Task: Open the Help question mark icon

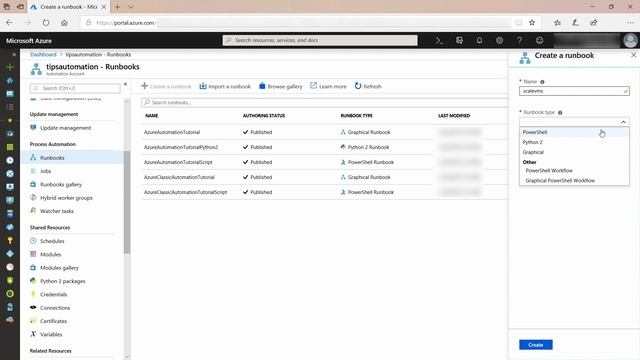Action: coord(519,40)
